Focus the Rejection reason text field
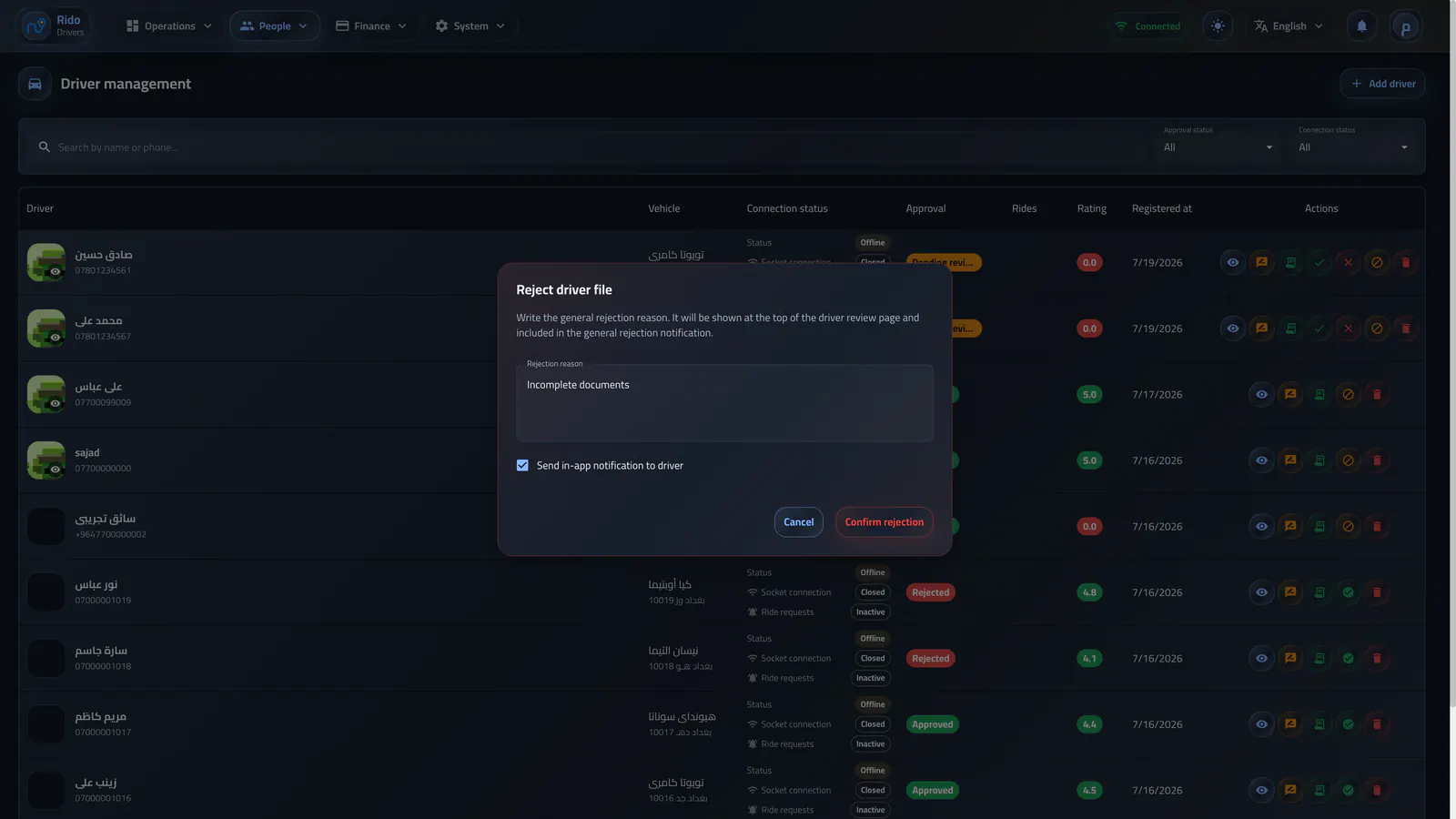 point(724,403)
